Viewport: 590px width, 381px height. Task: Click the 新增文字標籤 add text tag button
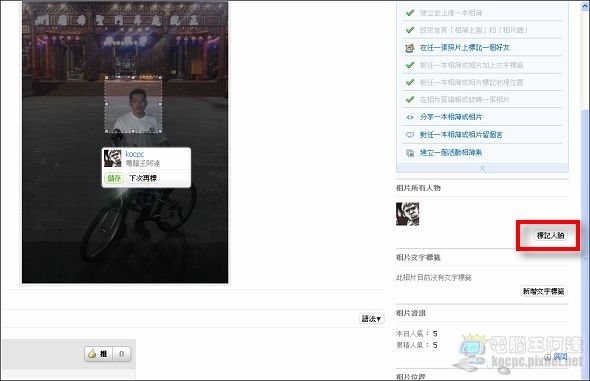pos(544,291)
